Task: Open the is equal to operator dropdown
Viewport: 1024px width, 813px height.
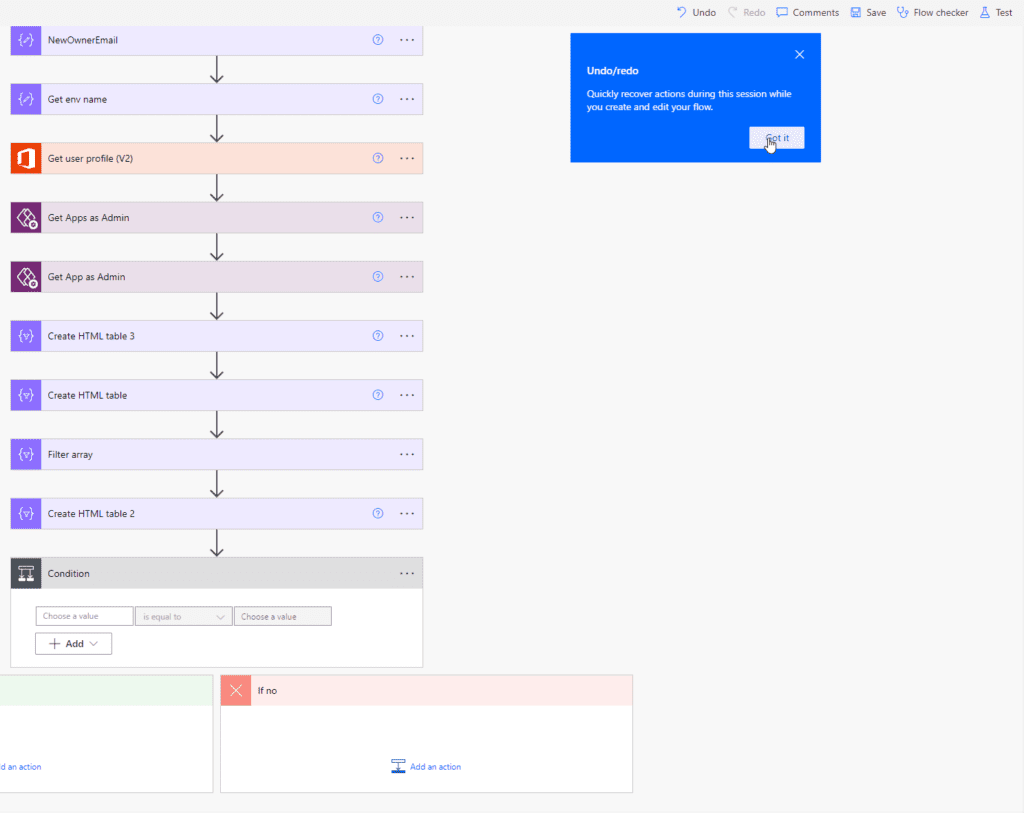Action: [x=183, y=616]
